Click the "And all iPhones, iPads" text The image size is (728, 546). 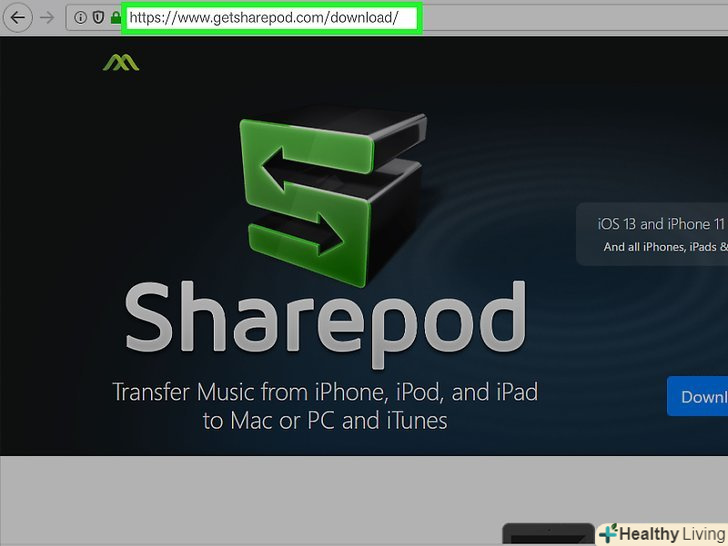tap(665, 247)
